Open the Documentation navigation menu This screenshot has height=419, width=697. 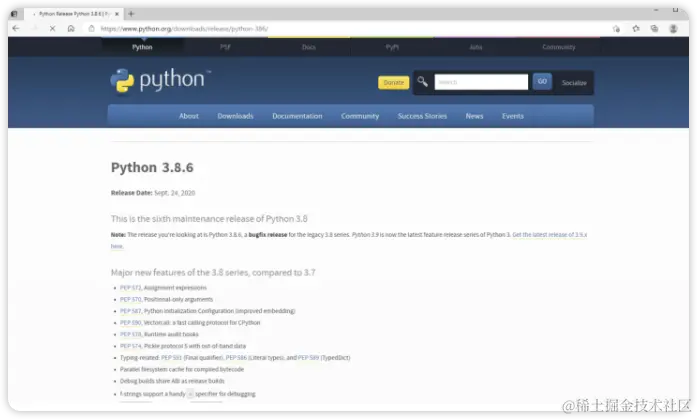[x=297, y=116]
